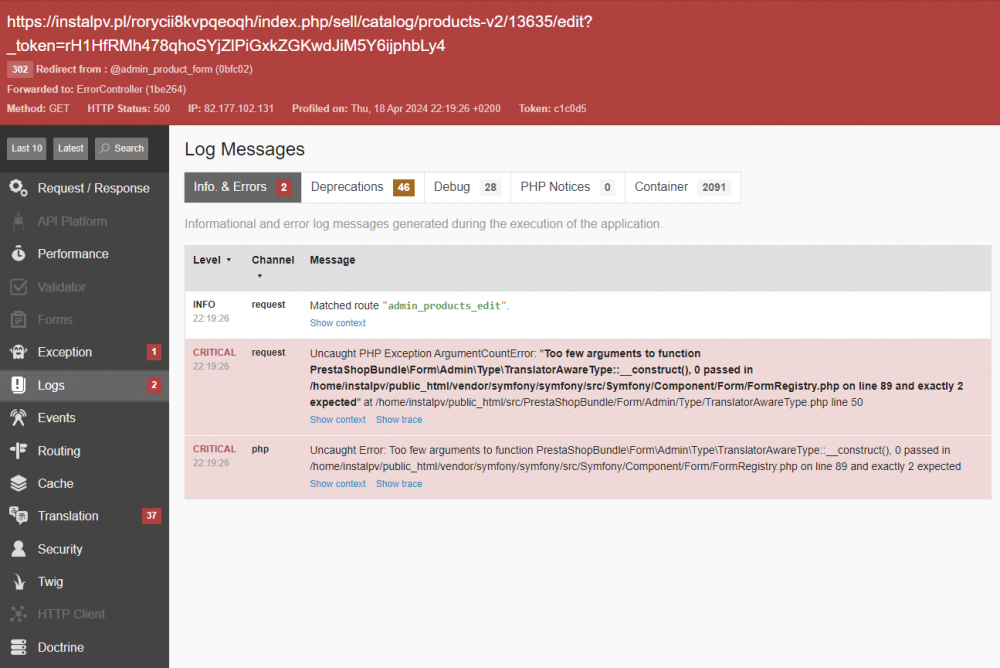Click the Routing signpost icon

pyautogui.click(x=18, y=450)
